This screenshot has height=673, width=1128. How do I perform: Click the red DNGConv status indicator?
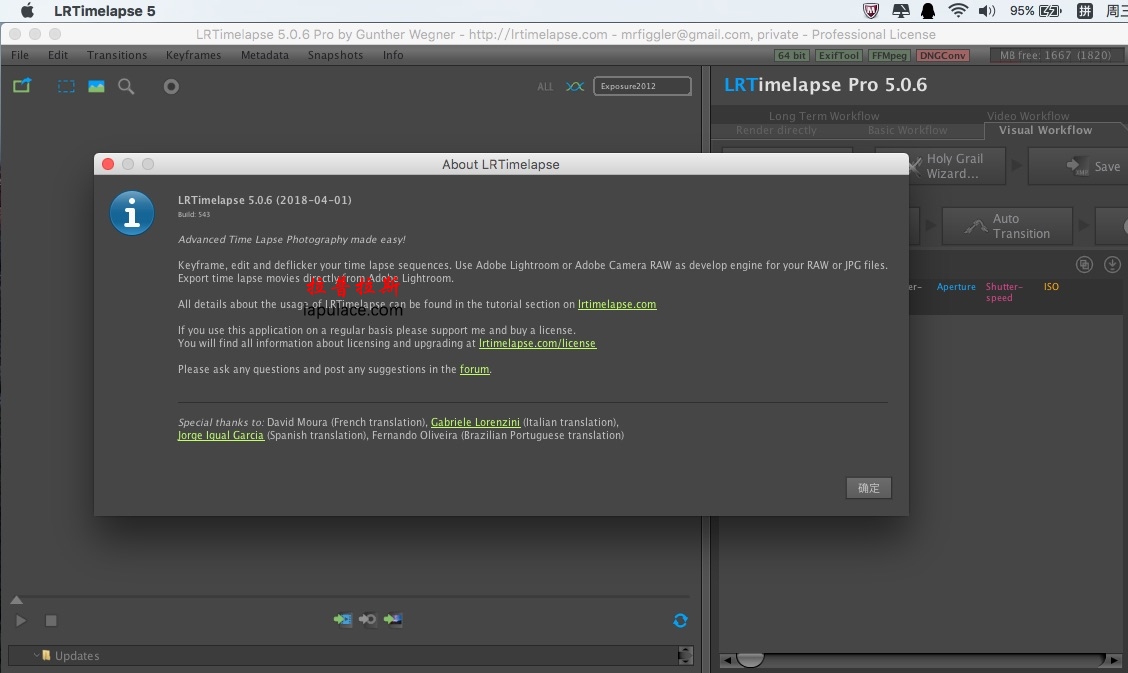point(943,55)
